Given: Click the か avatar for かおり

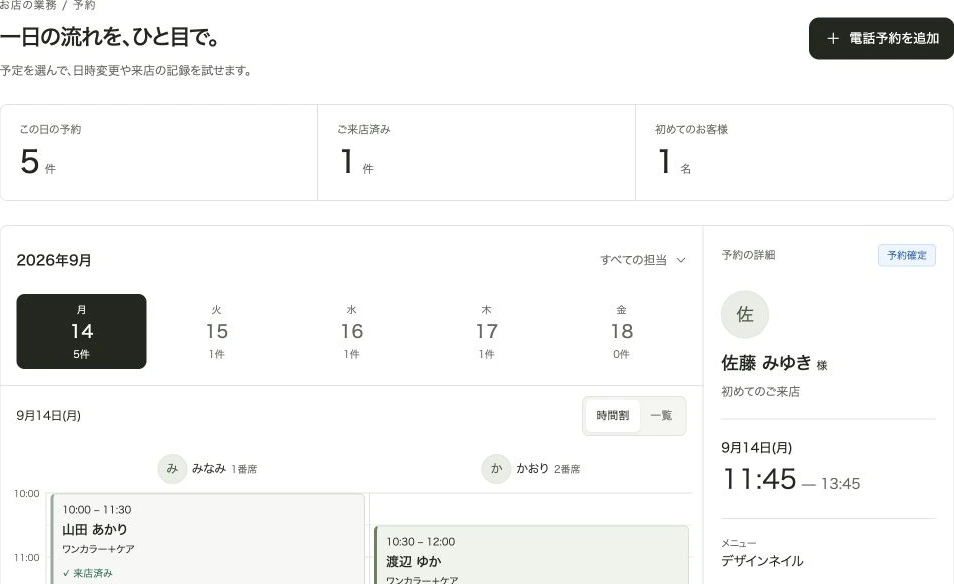Looking at the screenshot, I should pyautogui.click(x=496, y=468).
